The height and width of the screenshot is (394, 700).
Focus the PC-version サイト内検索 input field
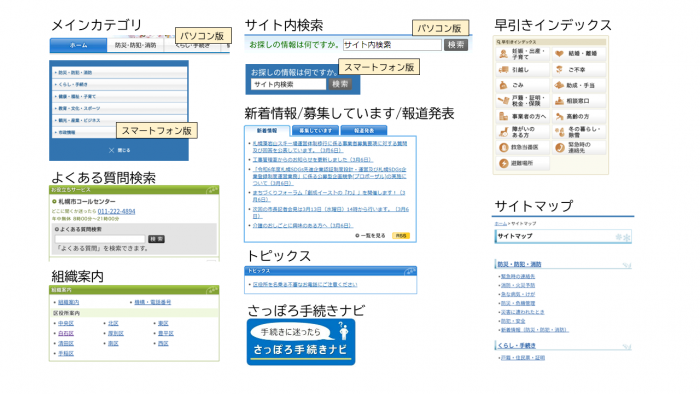click(x=392, y=45)
